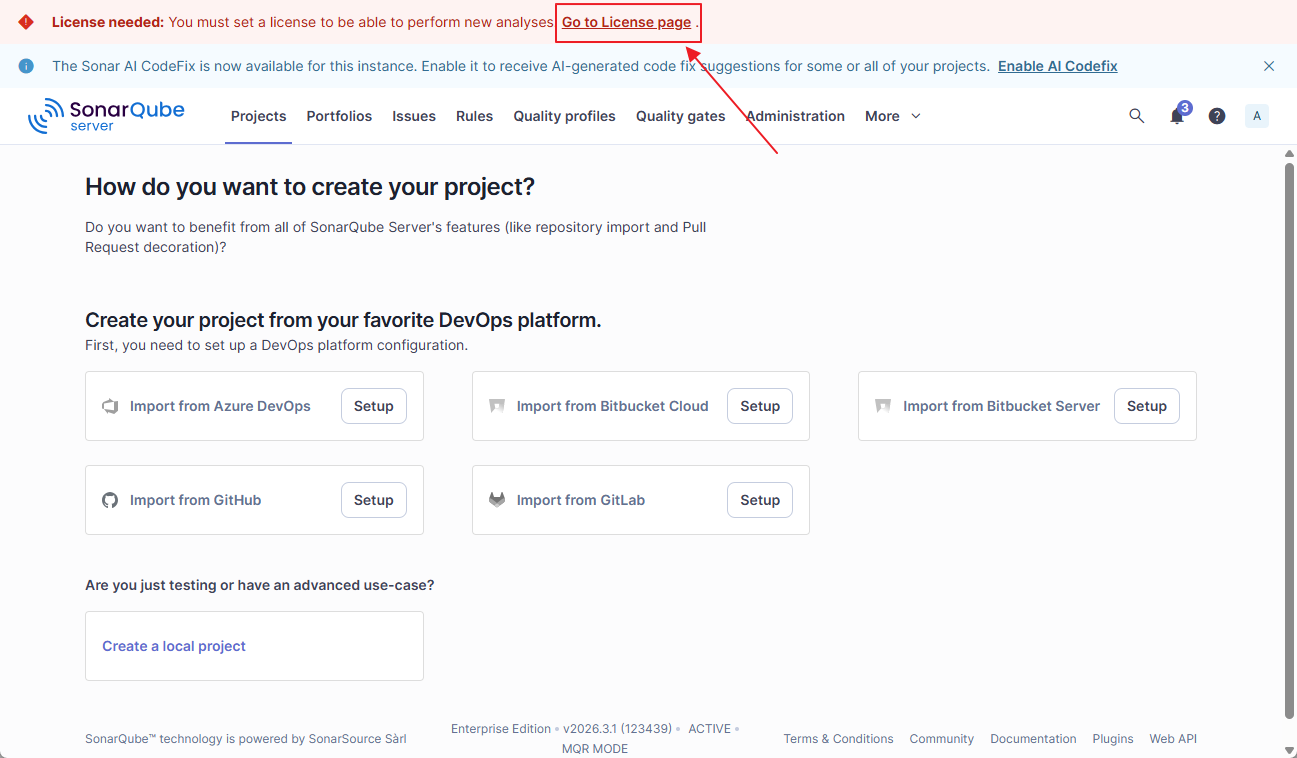Click the Import from GitLab label
1297x758 pixels.
[581, 500]
